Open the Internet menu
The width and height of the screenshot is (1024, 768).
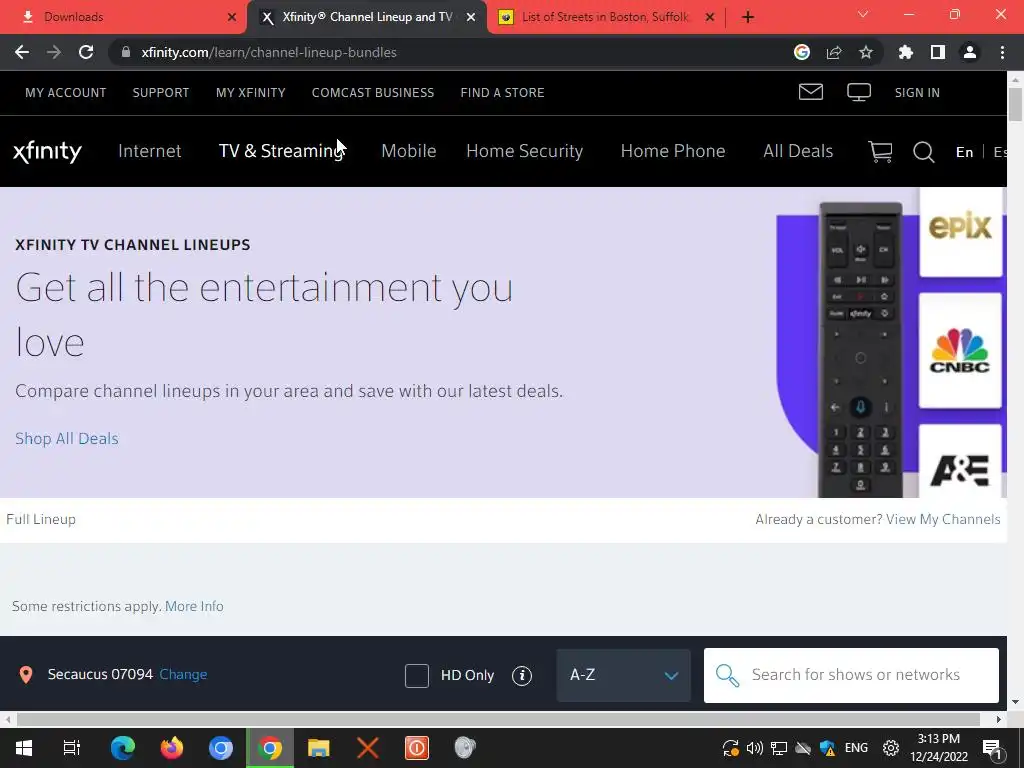click(150, 152)
